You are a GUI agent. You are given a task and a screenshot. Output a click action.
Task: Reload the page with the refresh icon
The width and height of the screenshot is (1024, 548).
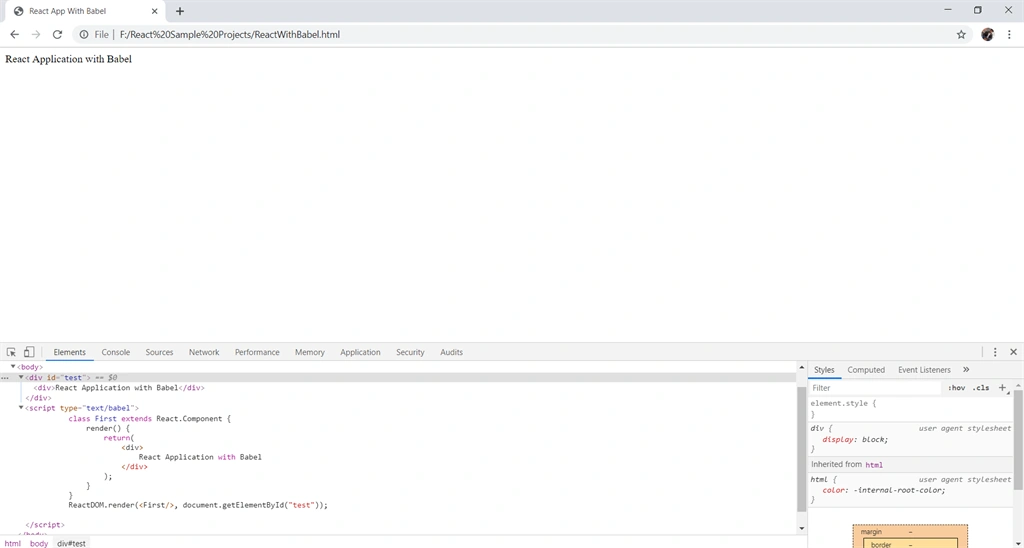point(57,35)
